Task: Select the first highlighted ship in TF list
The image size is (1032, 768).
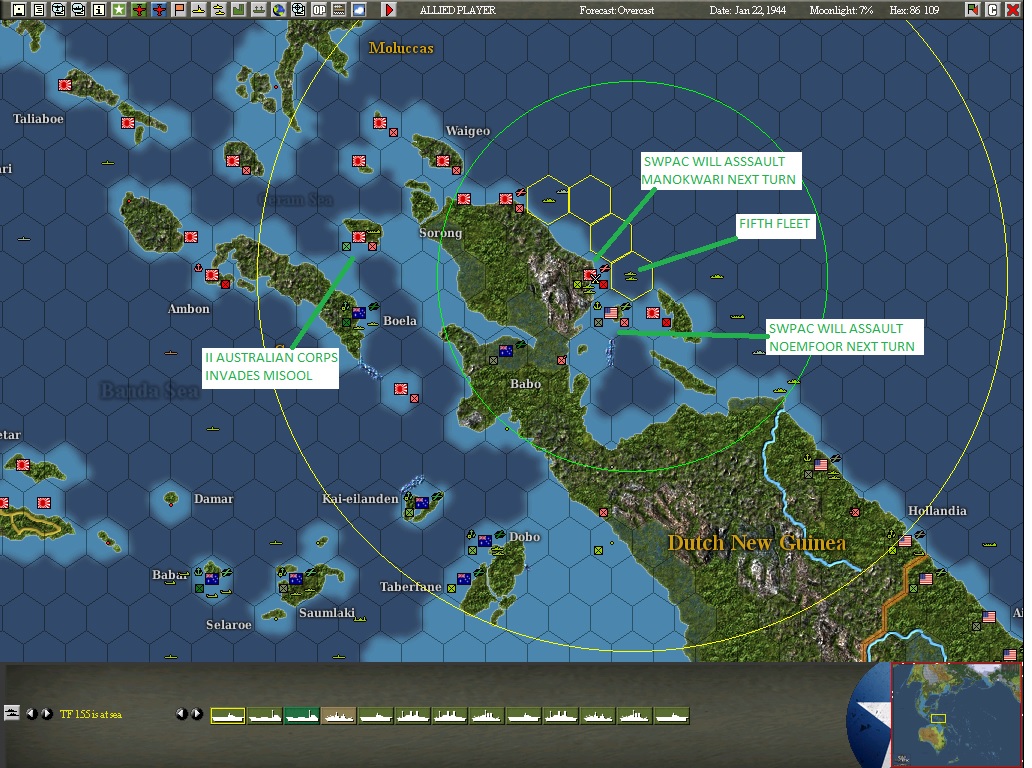Action: [x=228, y=715]
